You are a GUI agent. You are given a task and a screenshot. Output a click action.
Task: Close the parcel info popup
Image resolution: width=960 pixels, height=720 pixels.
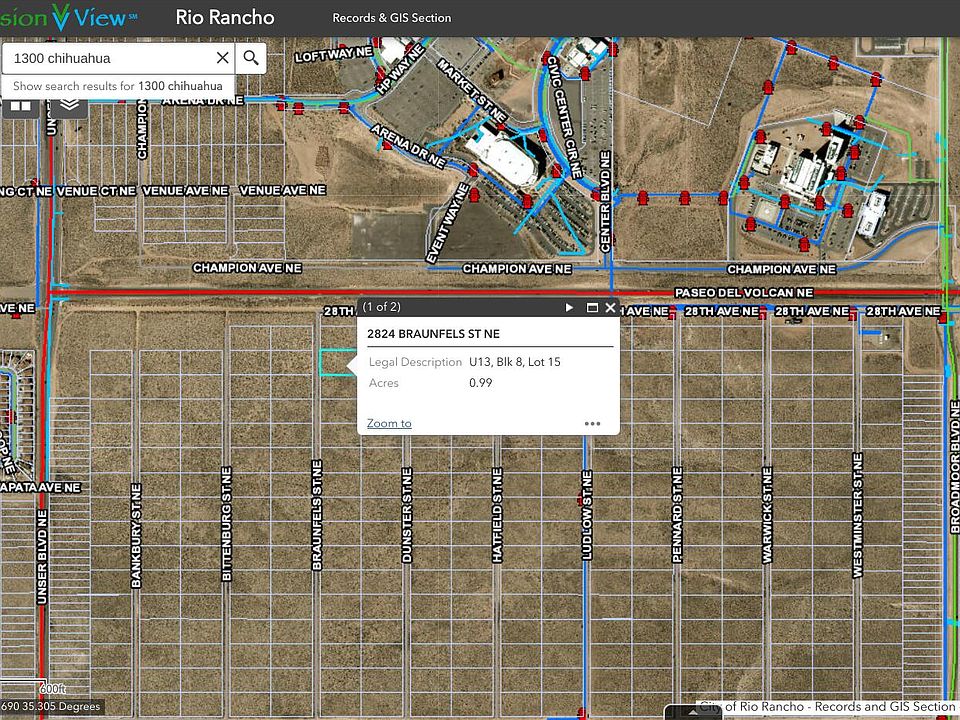[610, 307]
